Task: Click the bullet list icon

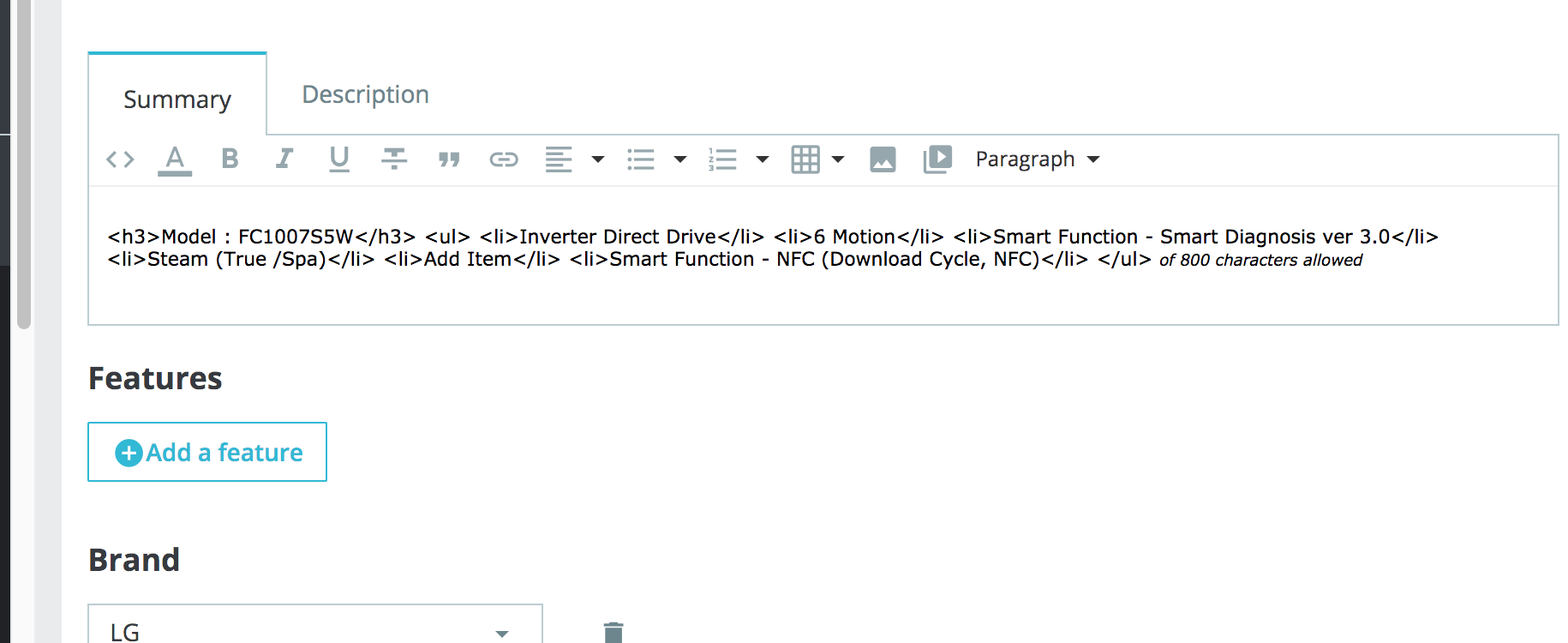Action: (x=641, y=159)
